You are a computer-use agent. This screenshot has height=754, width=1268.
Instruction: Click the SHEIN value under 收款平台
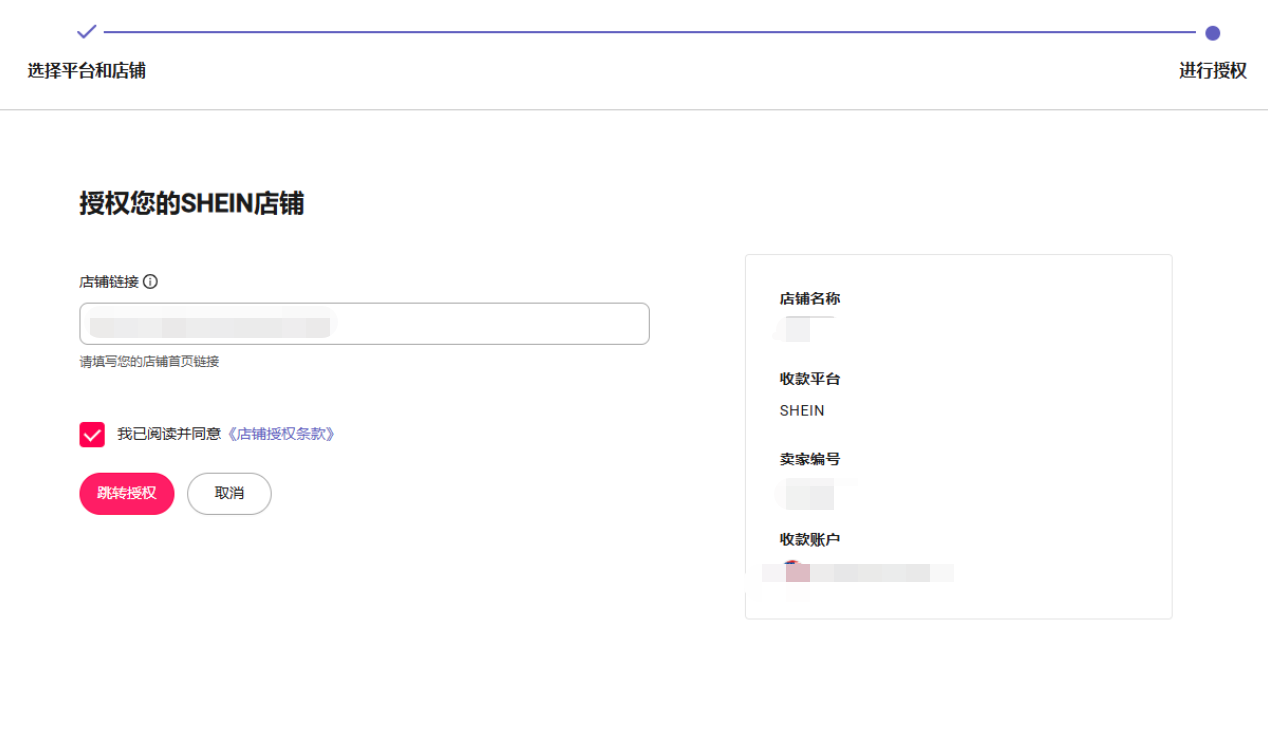click(x=802, y=411)
